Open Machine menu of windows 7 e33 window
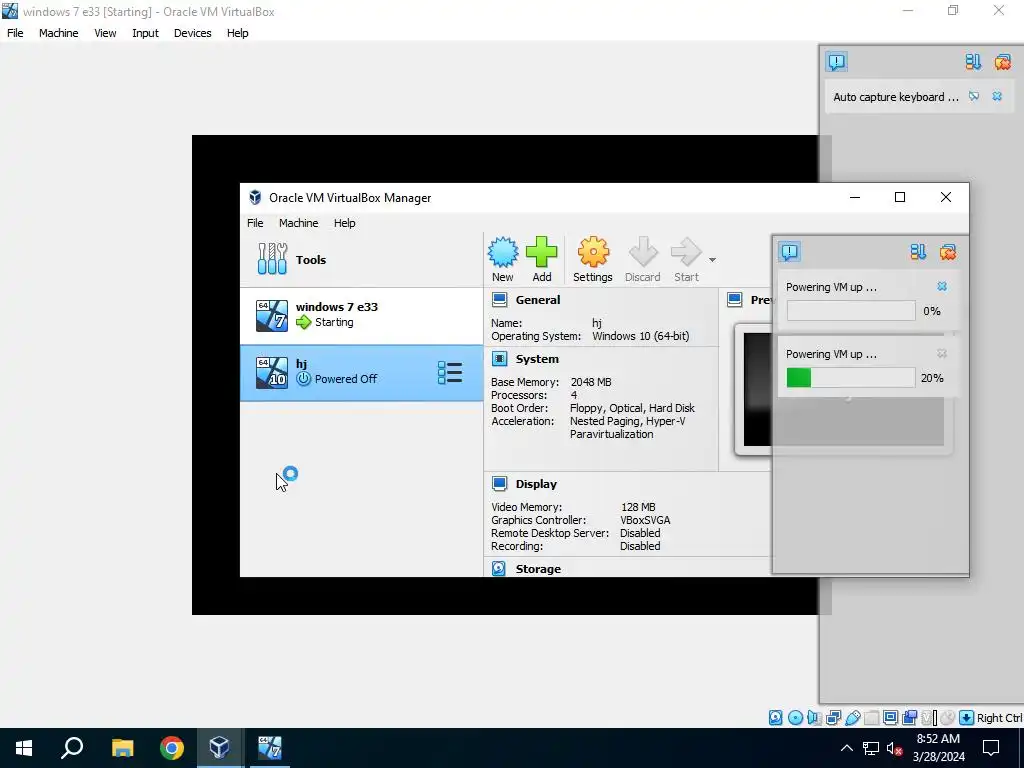The width and height of the screenshot is (1024, 768). pos(58,33)
